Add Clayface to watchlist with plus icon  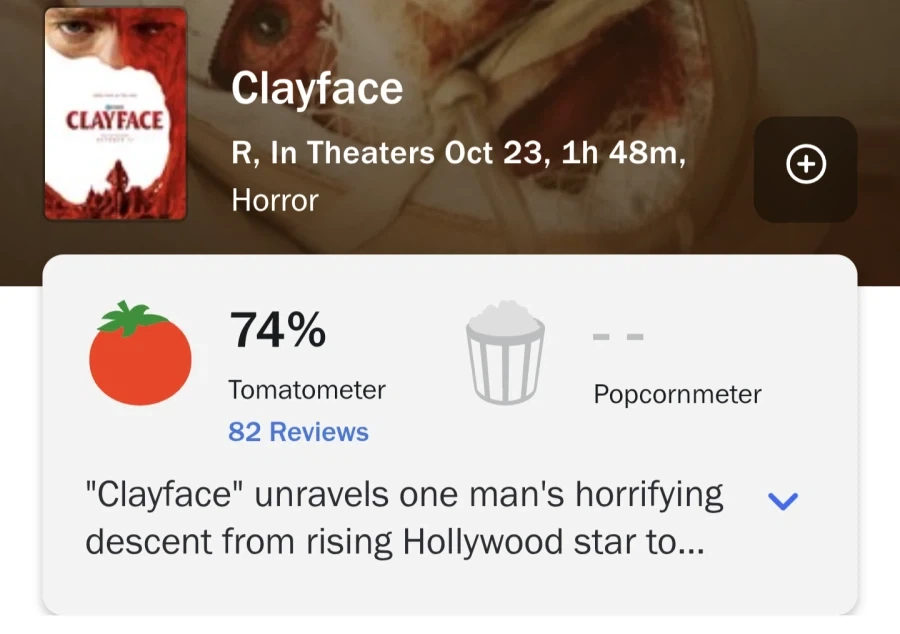806,164
